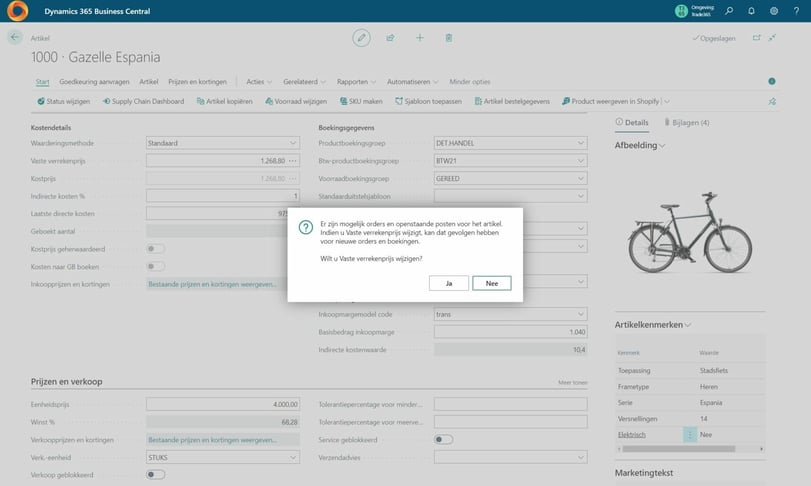Screen dimensions: 811x486
Task: Expand the Afbeelding section chevron
Action: point(662,146)
